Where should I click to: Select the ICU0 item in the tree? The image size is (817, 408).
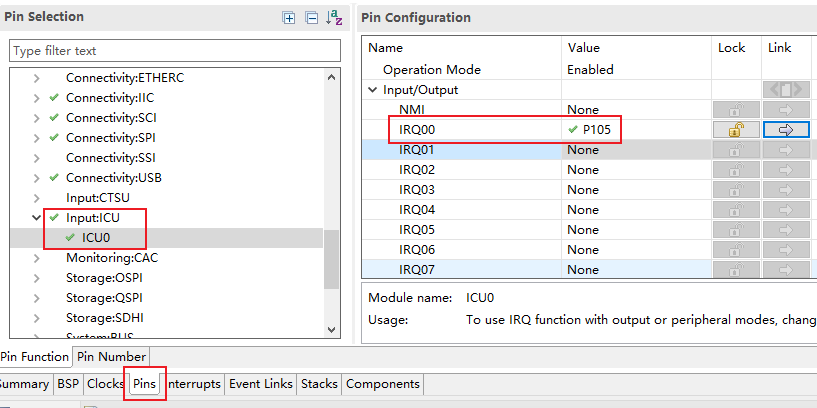[96, 237]
